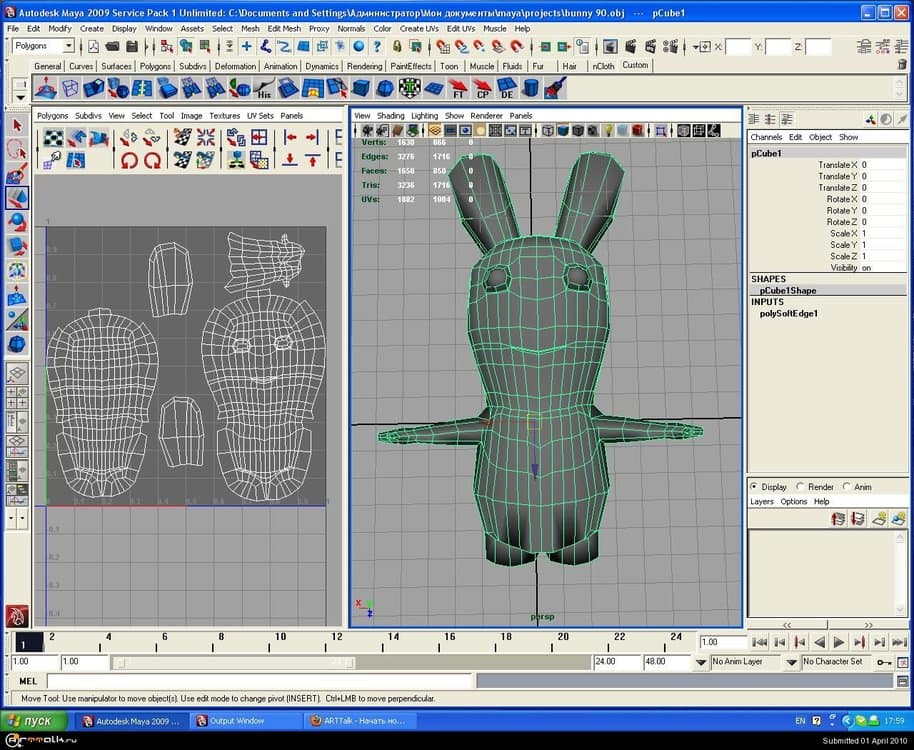914x750 pixels.
Task: Select the Lasso tool from the left toolbar
Action: tap(15, 148)
